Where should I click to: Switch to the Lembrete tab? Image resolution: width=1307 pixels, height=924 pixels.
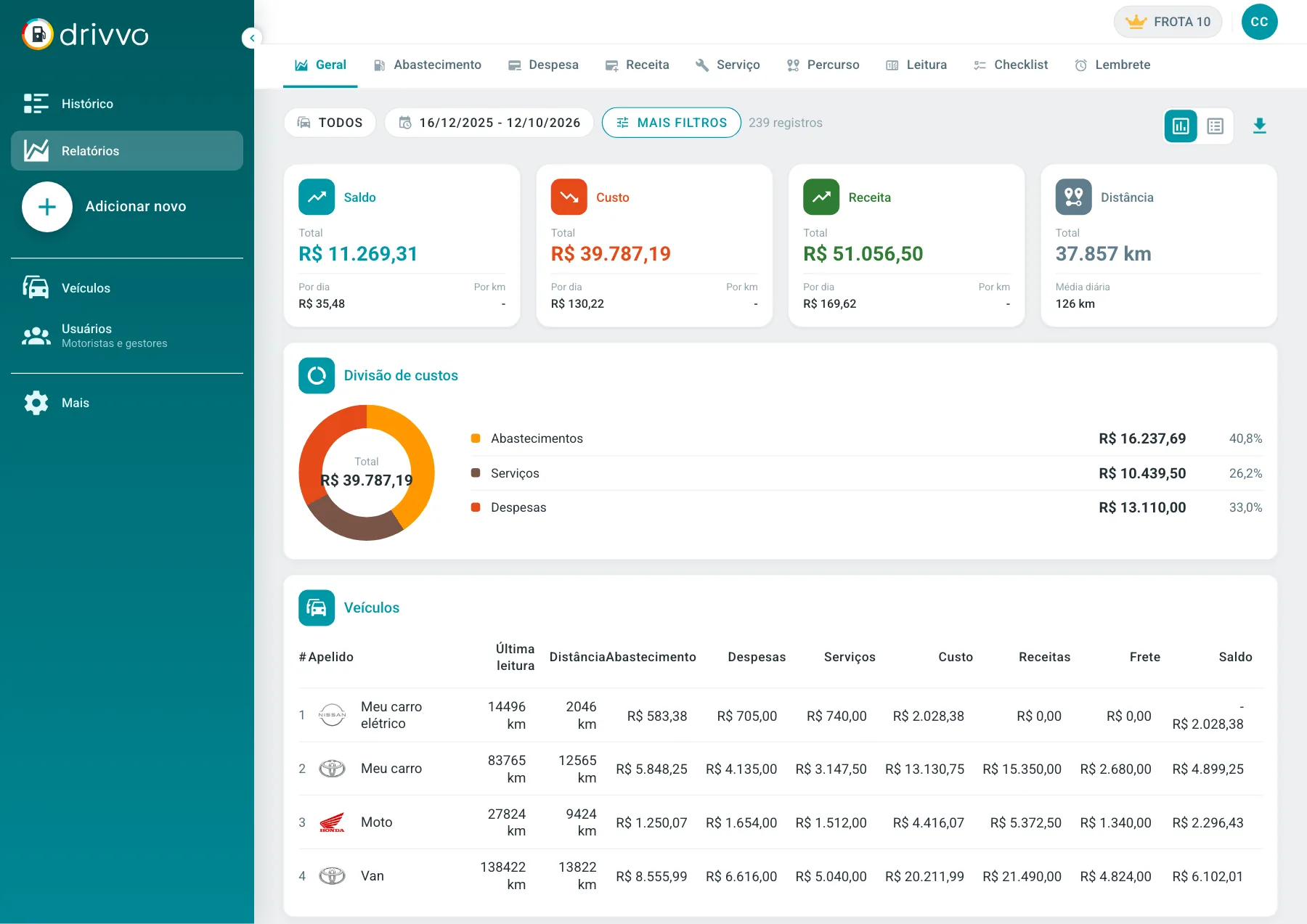(x=1112, y=65)
